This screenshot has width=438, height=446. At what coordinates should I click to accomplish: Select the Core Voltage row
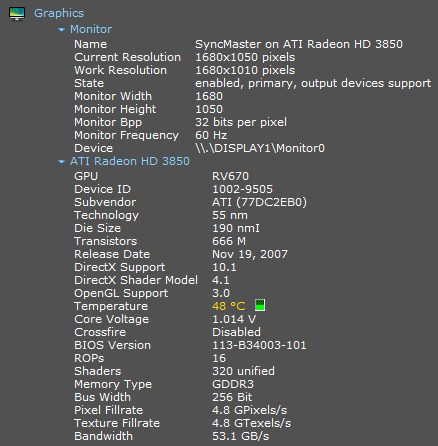pos(165,319)
